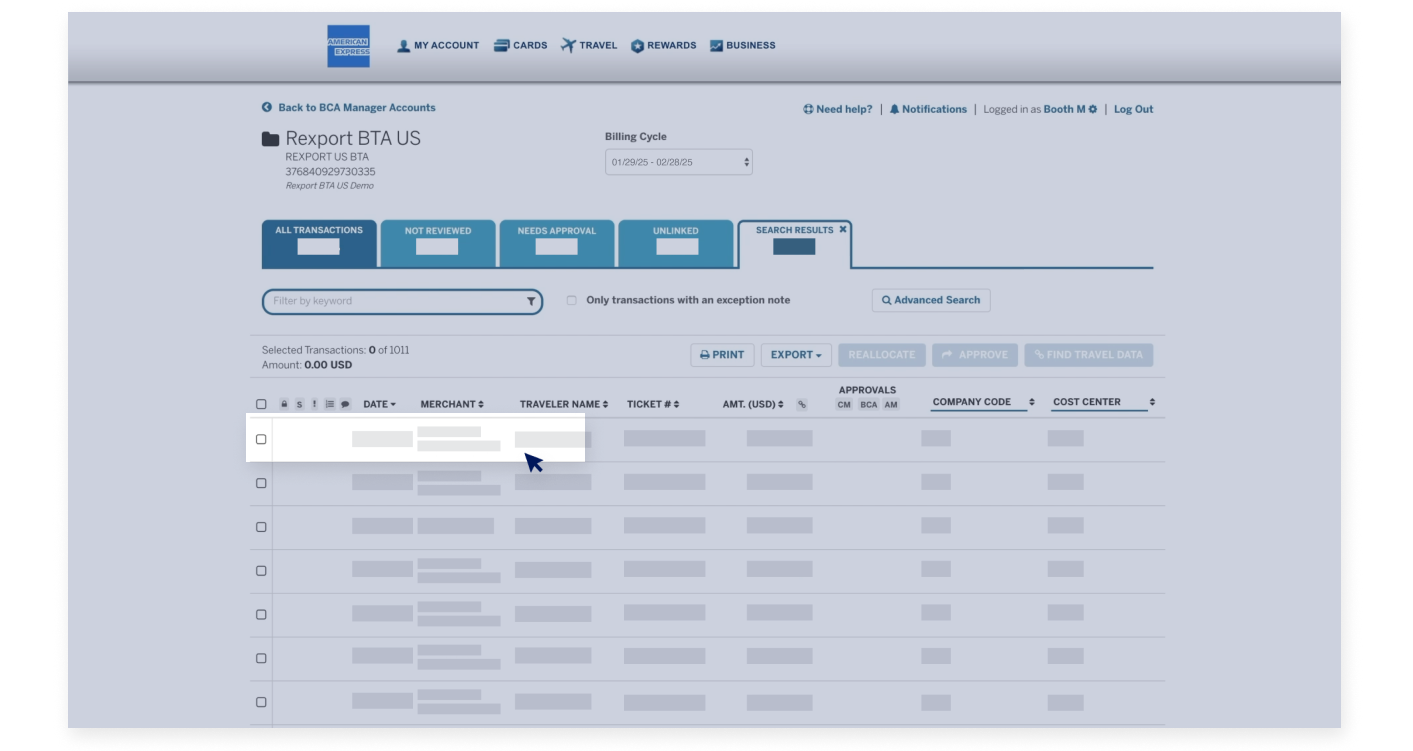Click the filter funnel icon in keyword field
This screenshot has height=751, width=1413.
(530, 301)
